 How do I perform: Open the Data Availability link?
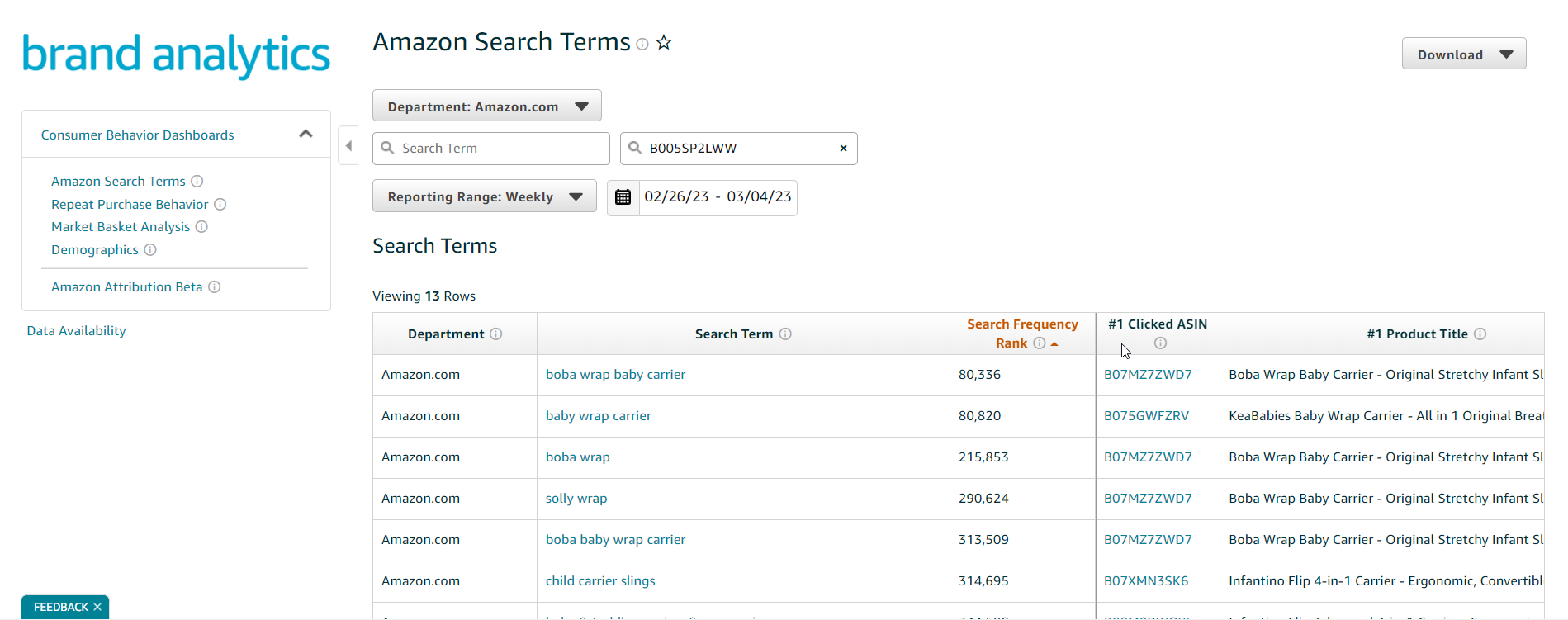(76, 331)
